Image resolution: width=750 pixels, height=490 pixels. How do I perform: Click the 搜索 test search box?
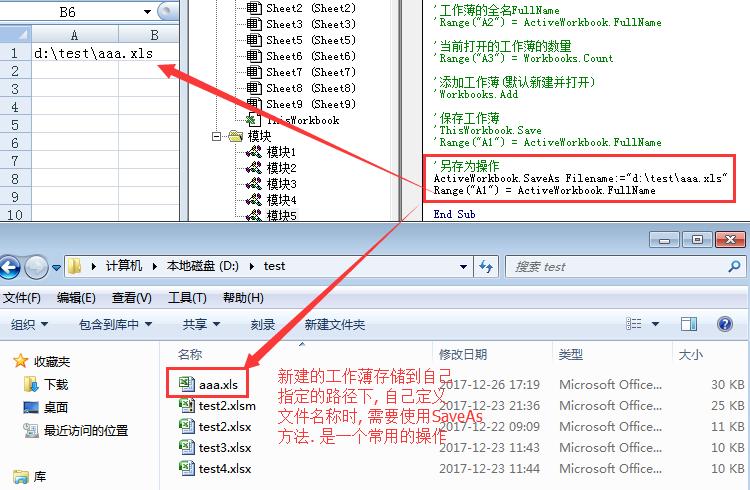(x=617, y=267)
